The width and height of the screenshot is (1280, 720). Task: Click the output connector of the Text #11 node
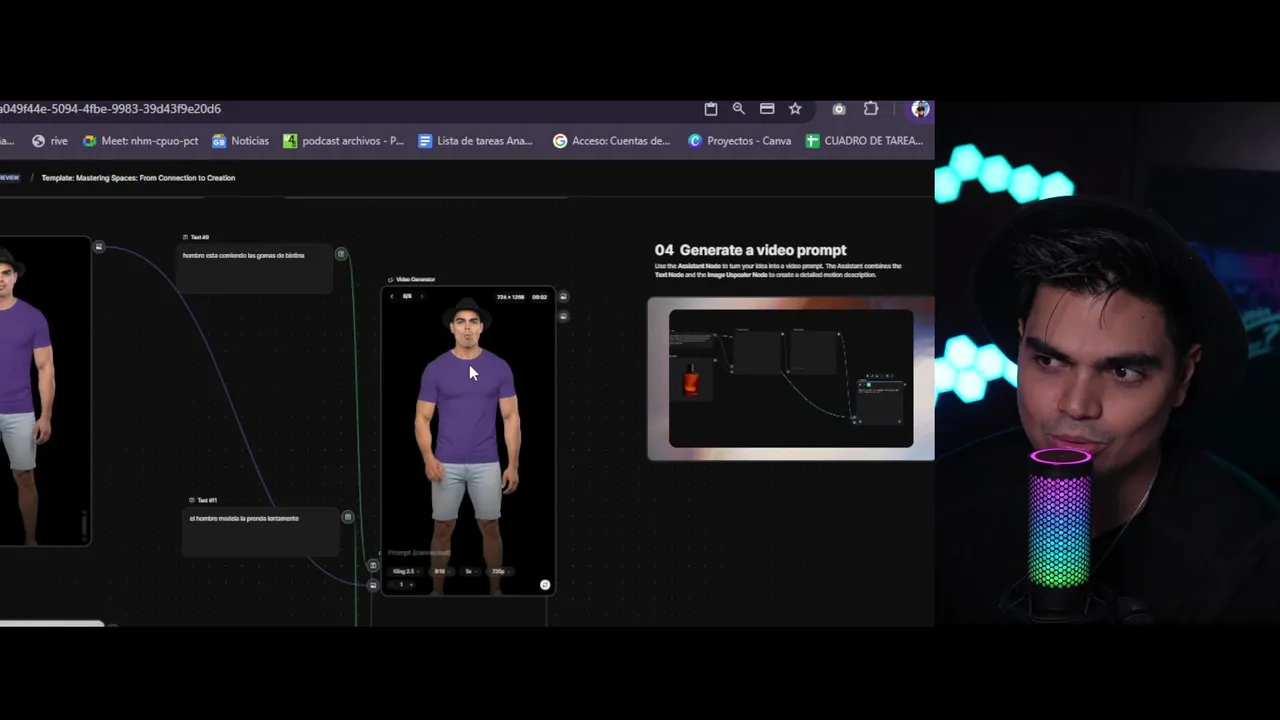pos(348,517)
